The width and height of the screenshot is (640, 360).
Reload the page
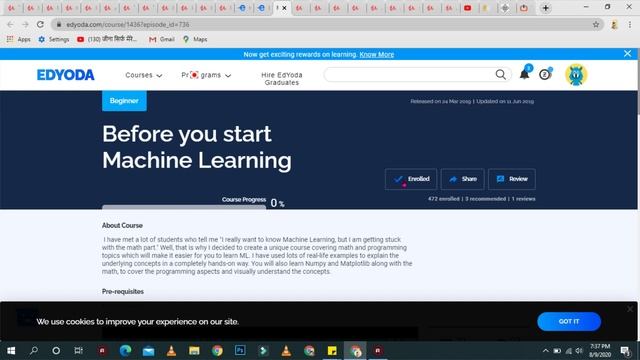click(40, 24)
